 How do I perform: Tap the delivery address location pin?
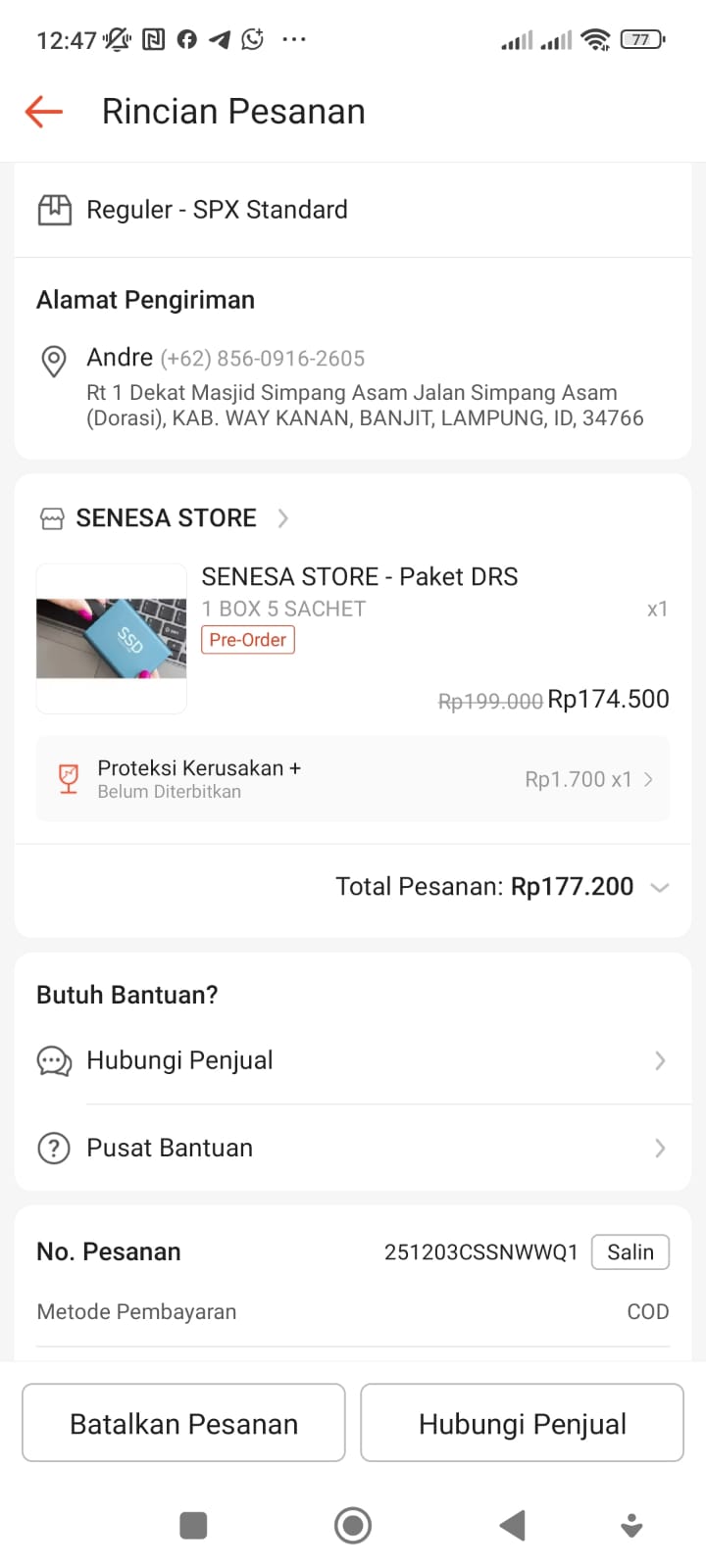pyautogui.click(x=54, y=361)
